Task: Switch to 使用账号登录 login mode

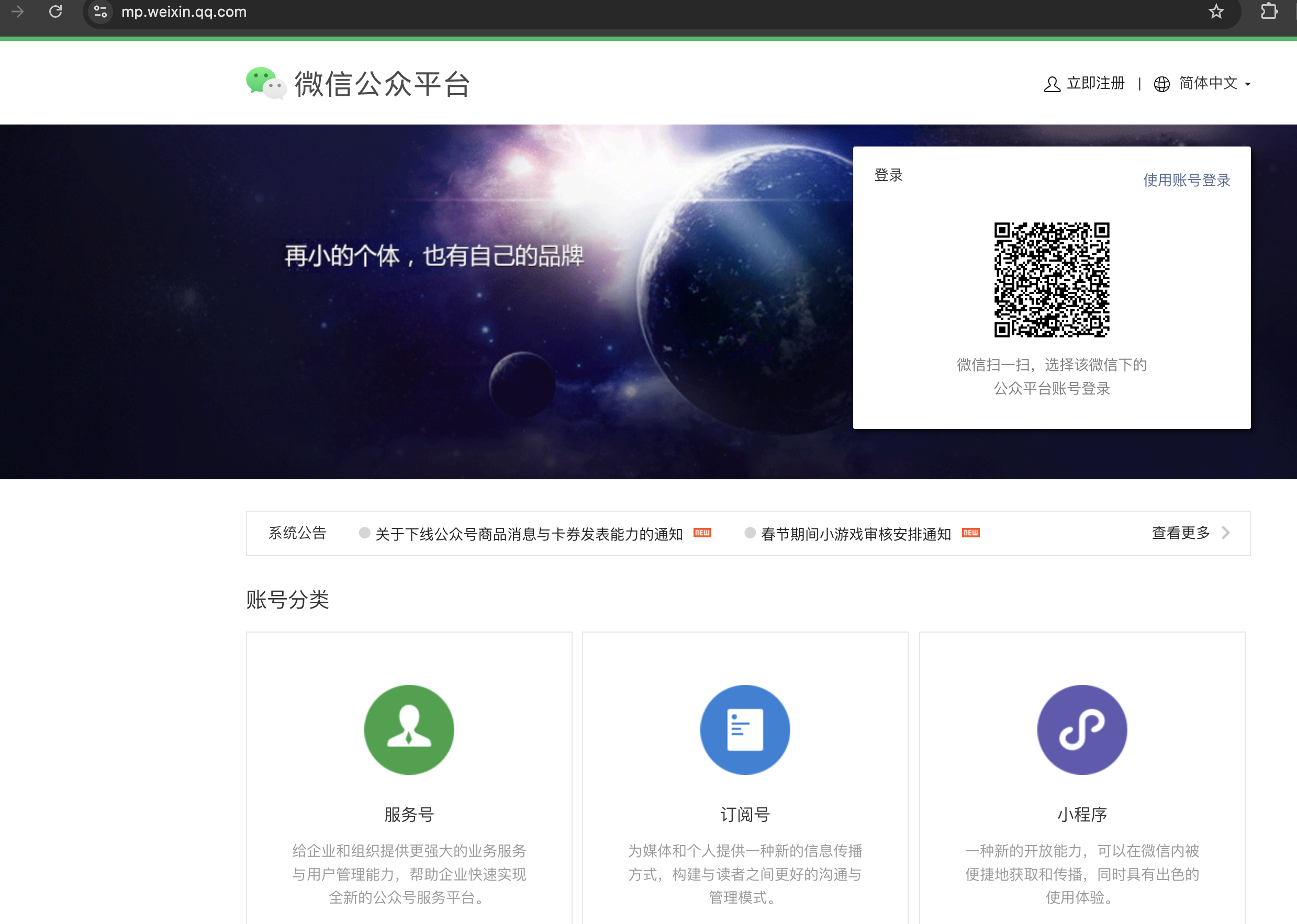Action: [1186, 180]
